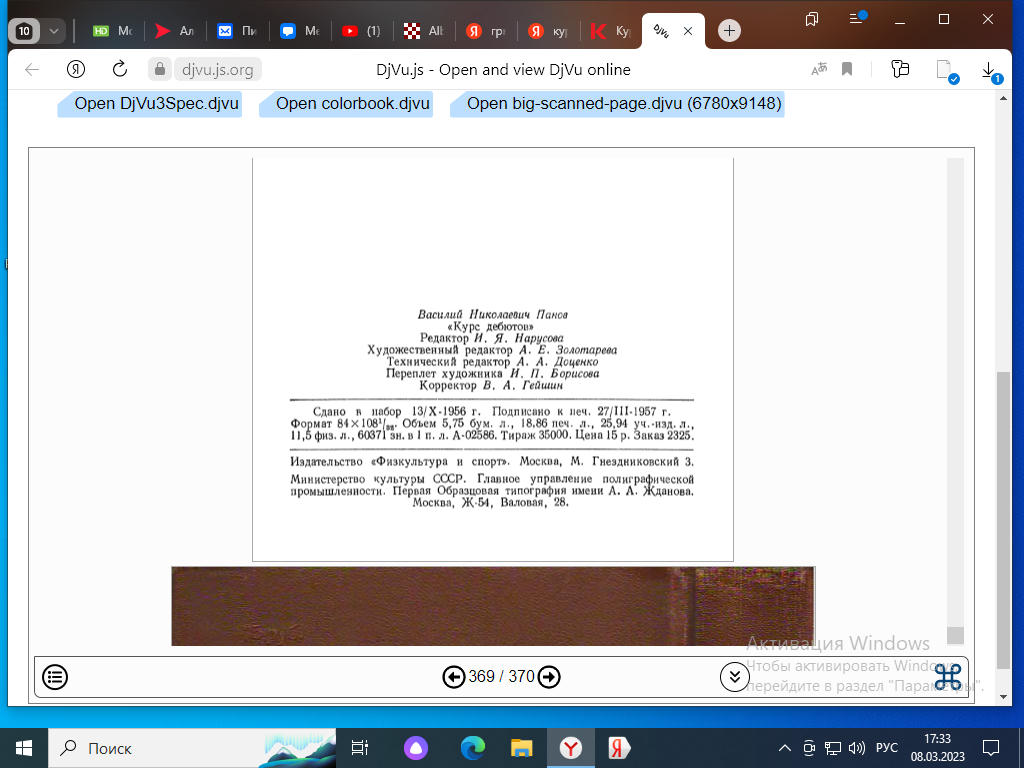Image resolution: width=1024 pixels, height=768 pixels.
Task: Switch to the YouTube tab
Action: (361, 31)
